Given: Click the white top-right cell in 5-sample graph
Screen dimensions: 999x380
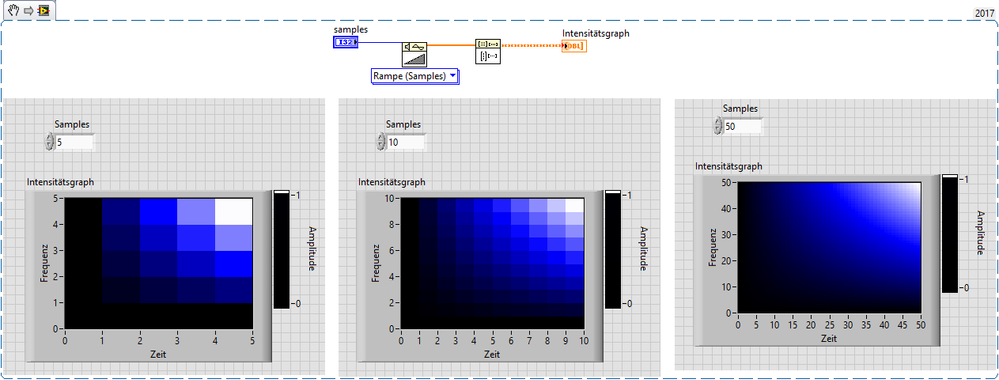Looking at the screenshot, I should [234, 211].
